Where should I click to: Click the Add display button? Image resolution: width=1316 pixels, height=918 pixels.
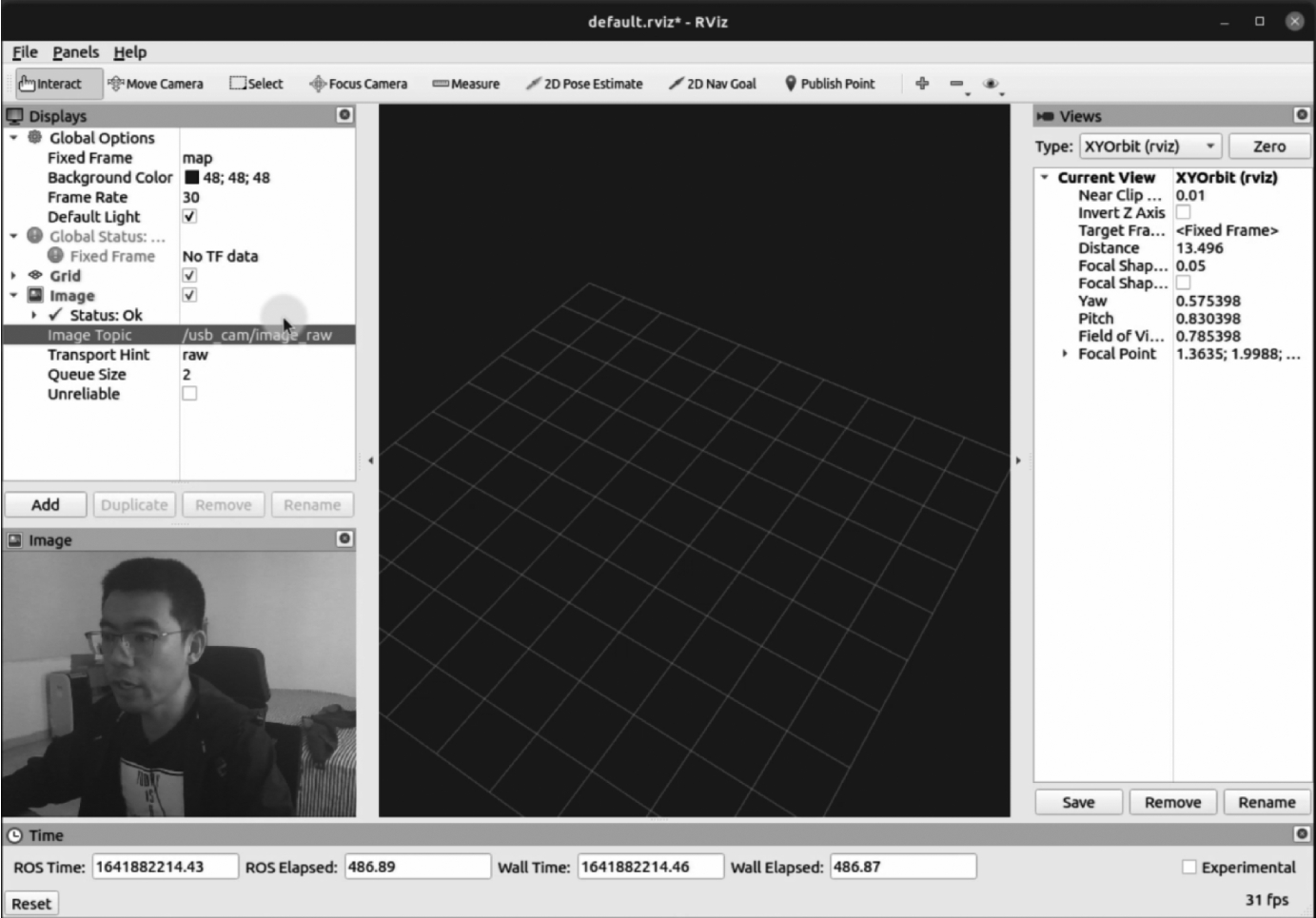point(46,505)
